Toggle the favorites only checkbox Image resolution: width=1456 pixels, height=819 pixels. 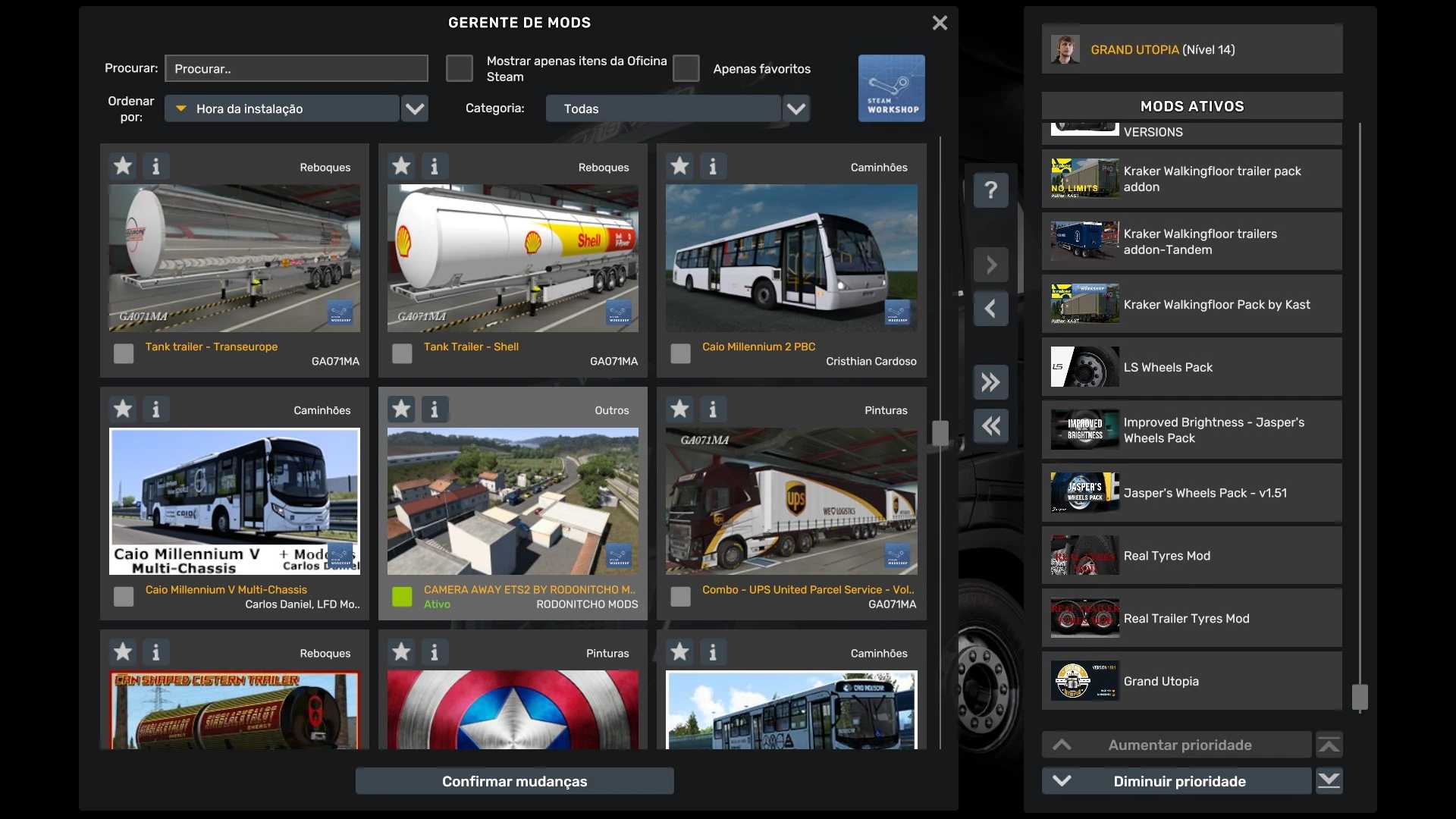[686, 68]
